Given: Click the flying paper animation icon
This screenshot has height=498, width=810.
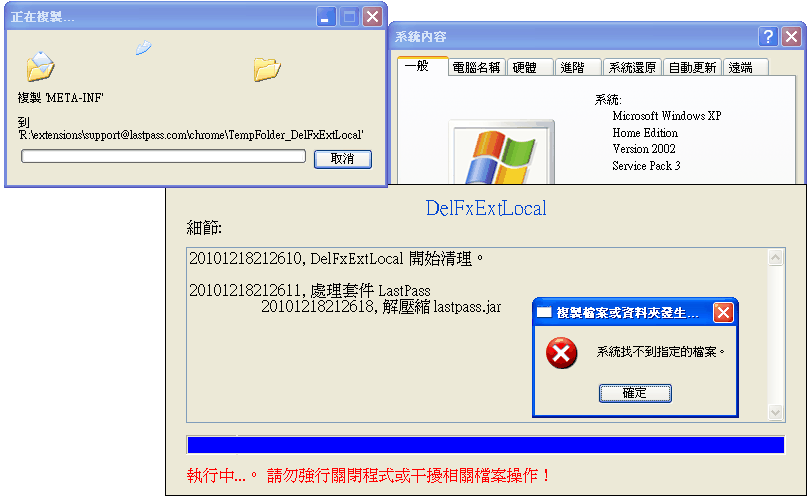Looking at the screenshot, I should 143,48.
